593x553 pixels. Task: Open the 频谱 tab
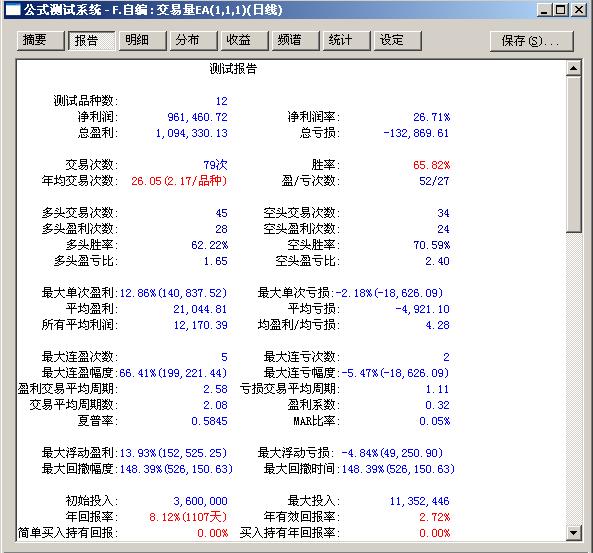(296, 40)
